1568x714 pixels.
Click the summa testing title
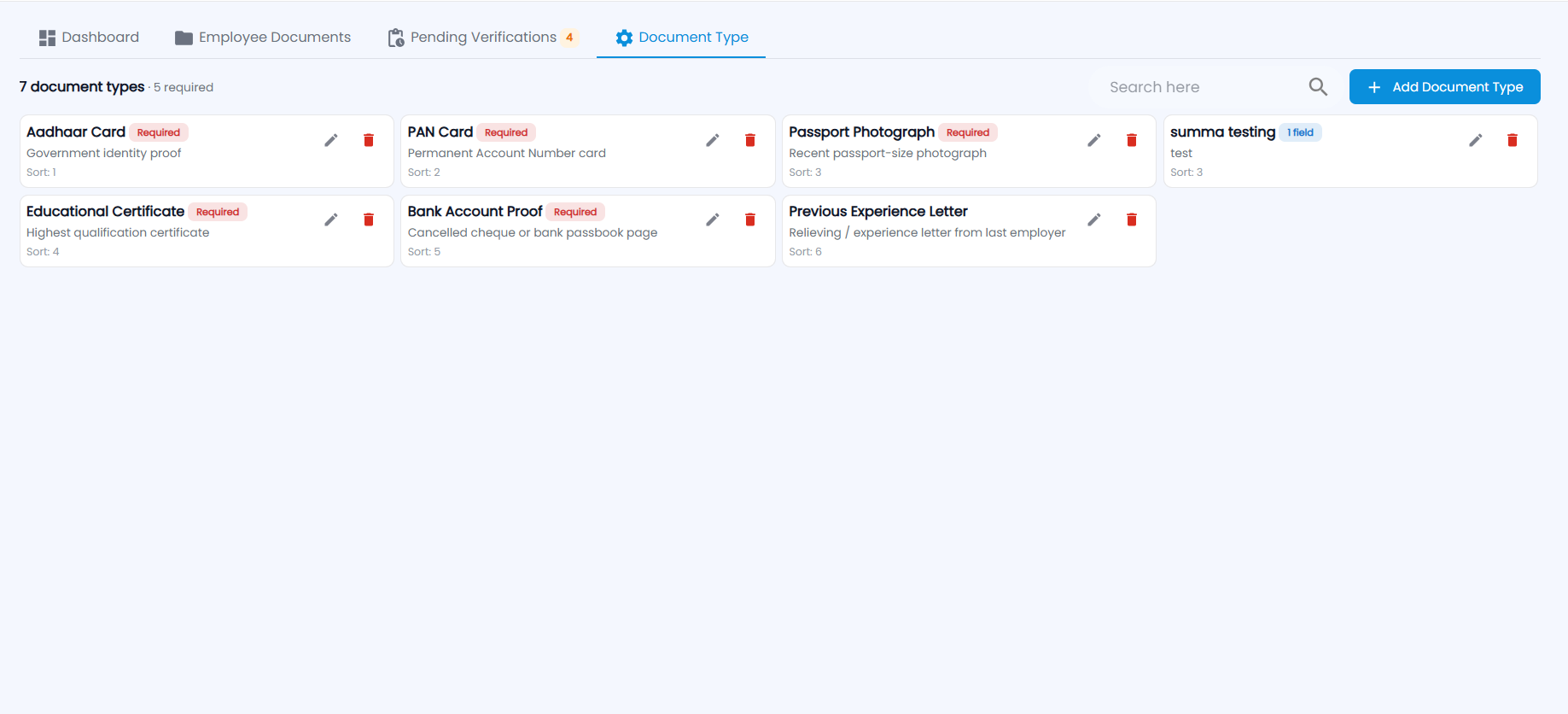pos(1222,132)
